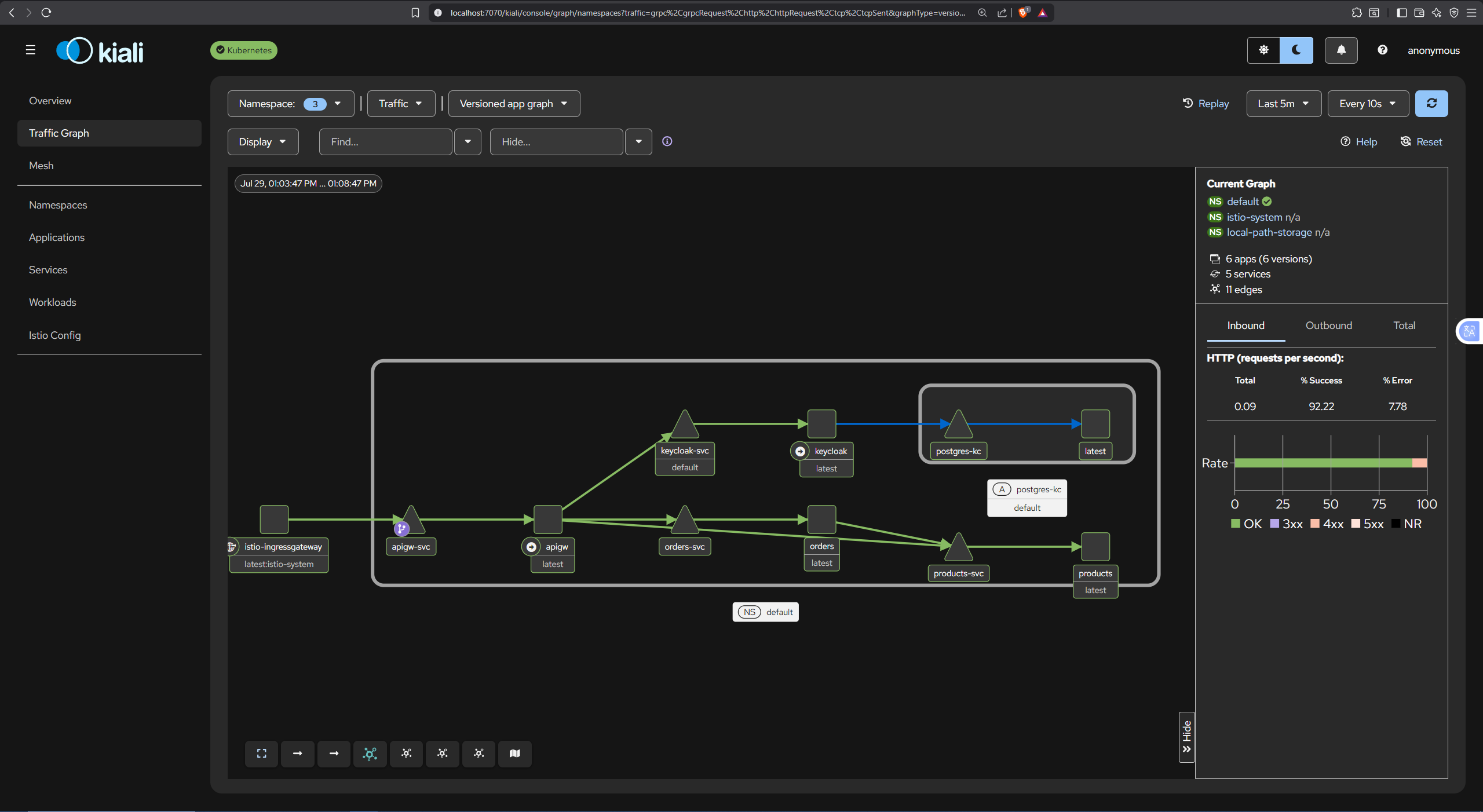Click the Kubernetes cluster status badge

[244, 50]
